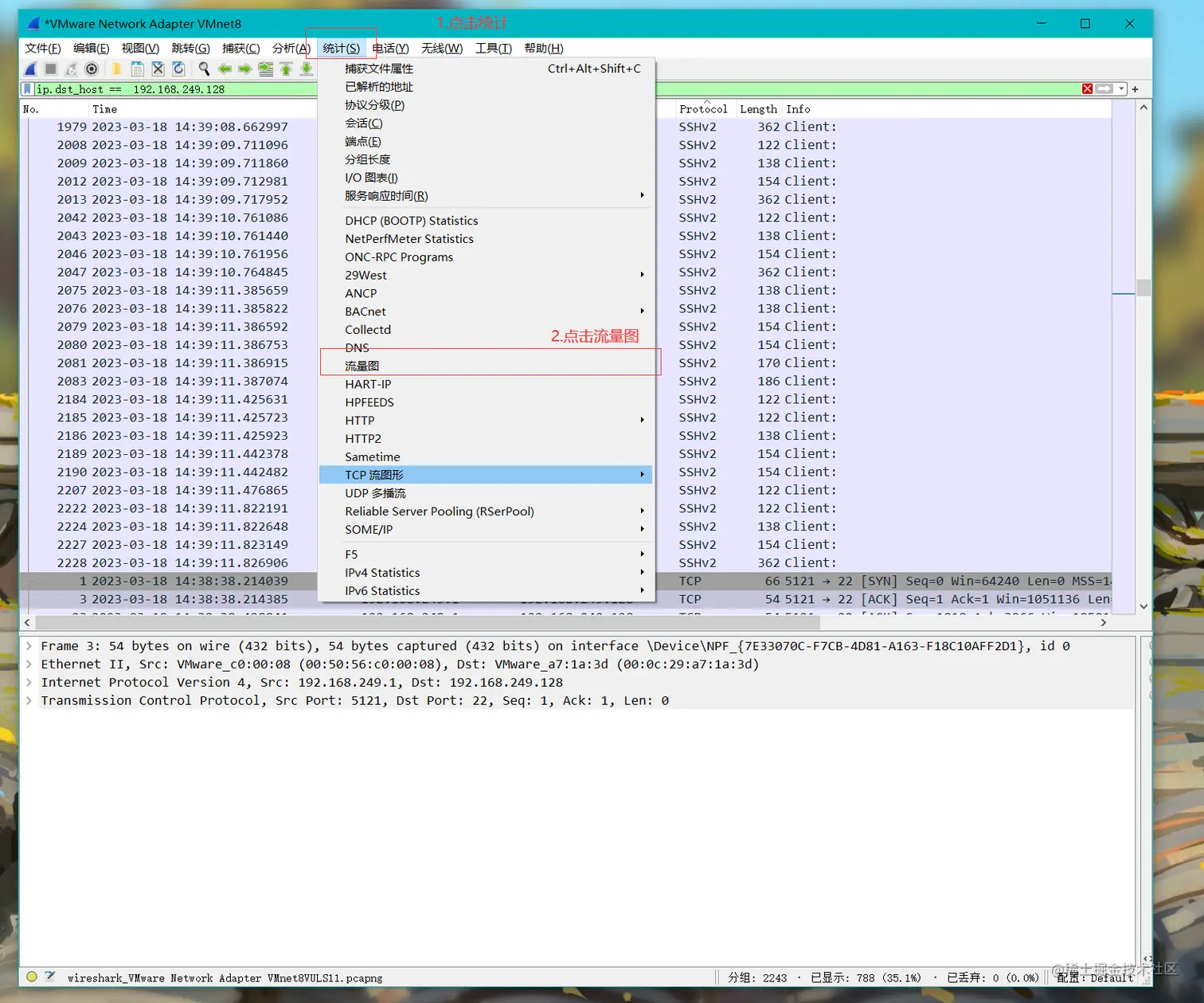Open display filter bookmark icon
Screen dimensions: 1204x1003
pyautogui.click(x=28, y=89)
